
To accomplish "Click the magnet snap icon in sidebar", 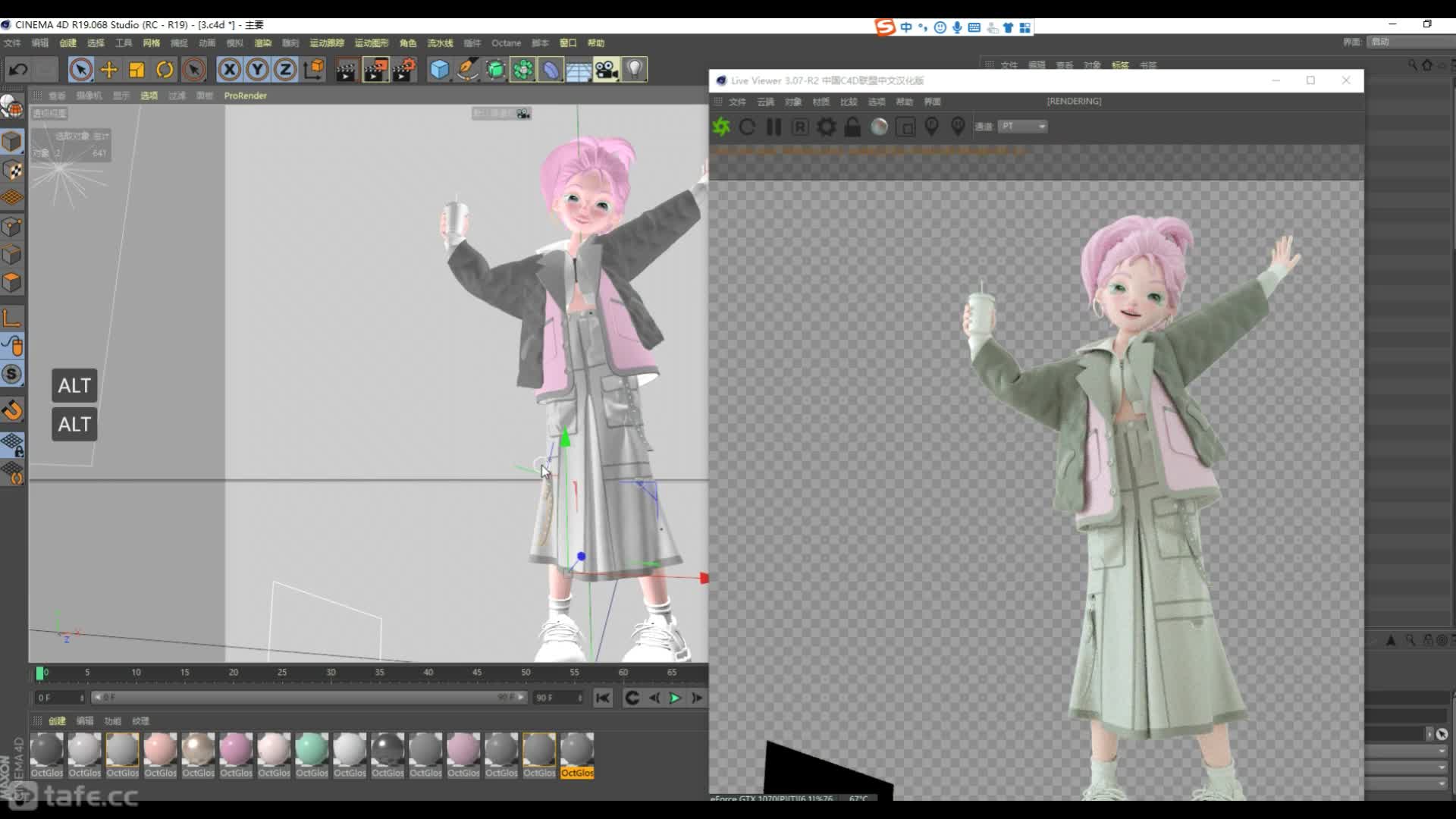I will (12, 410).
